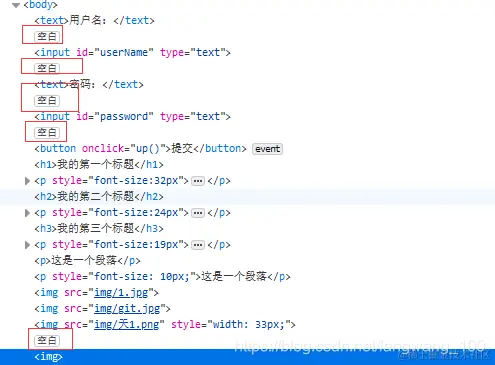Select the input id="password" node

132,117
